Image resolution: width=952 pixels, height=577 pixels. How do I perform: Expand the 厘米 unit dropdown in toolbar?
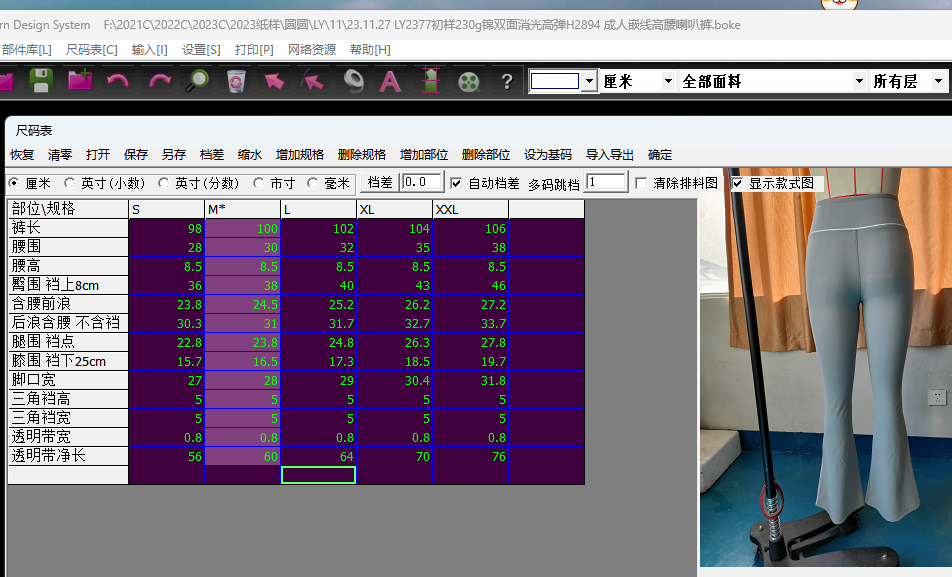click(x=667, y=81)
